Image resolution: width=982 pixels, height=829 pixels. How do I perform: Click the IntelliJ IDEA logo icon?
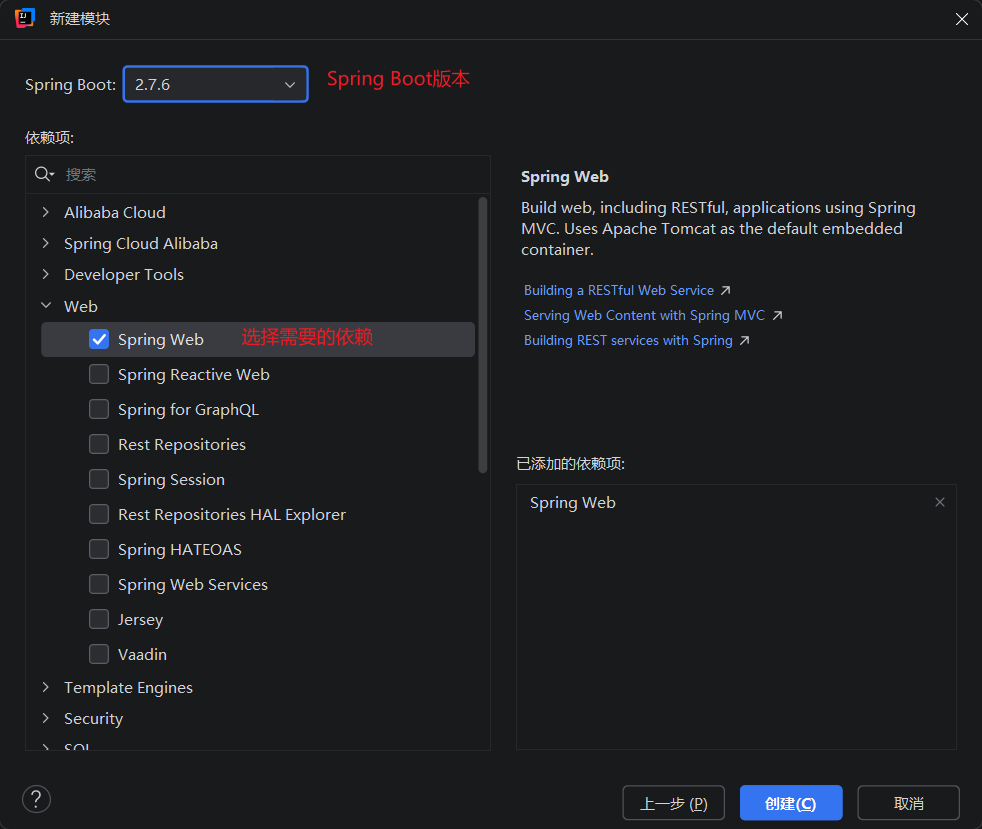(25, 19)
